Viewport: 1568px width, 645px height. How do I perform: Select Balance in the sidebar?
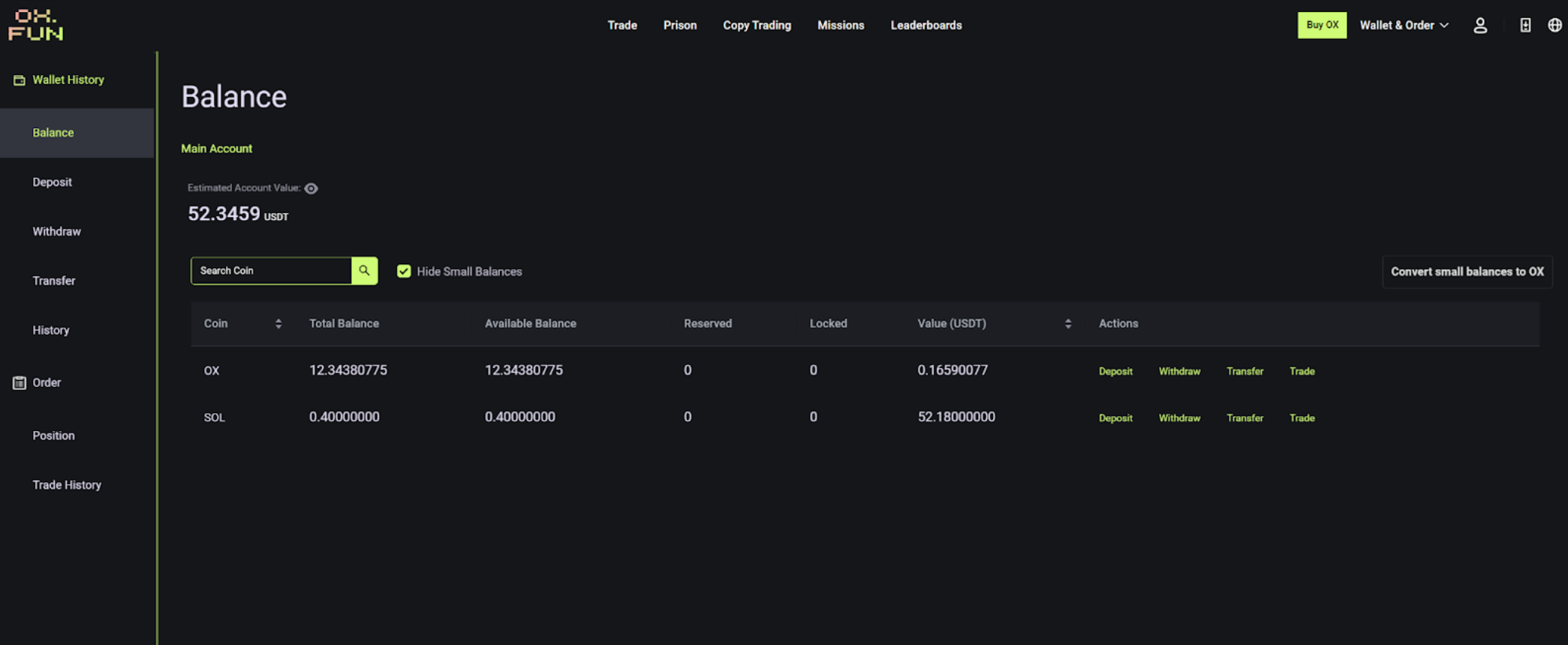[x=77, y=133]
